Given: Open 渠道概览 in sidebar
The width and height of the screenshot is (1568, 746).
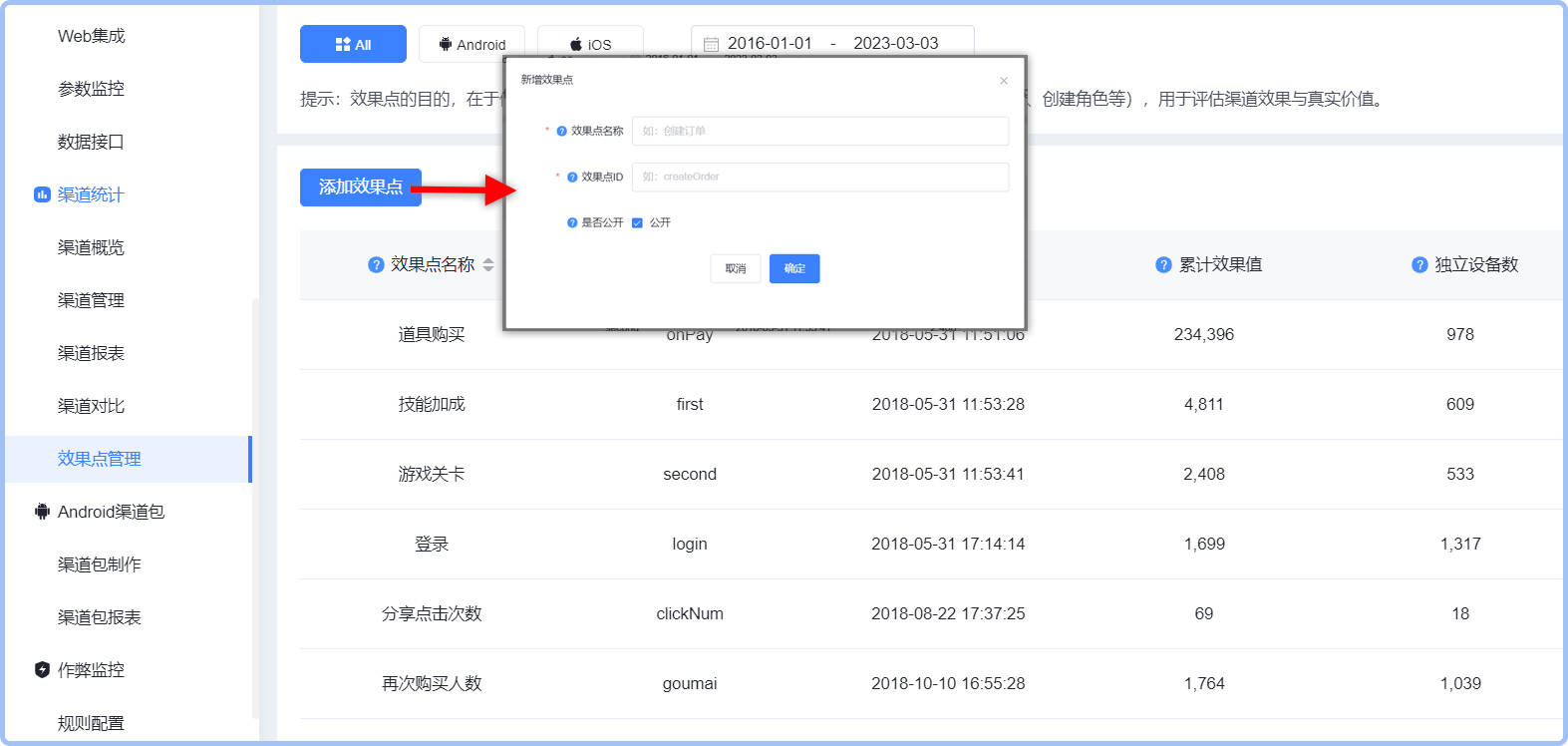Looking at the screenshot, I should click(91, 247).
